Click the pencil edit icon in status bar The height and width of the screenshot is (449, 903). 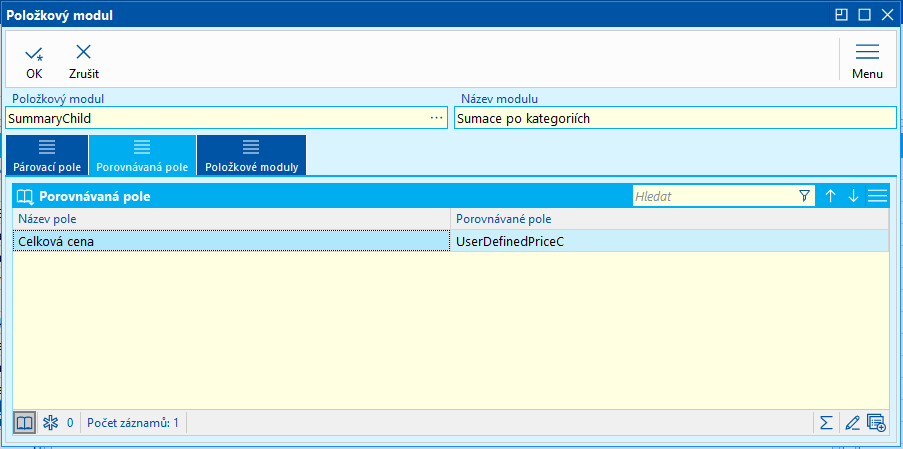852,423
